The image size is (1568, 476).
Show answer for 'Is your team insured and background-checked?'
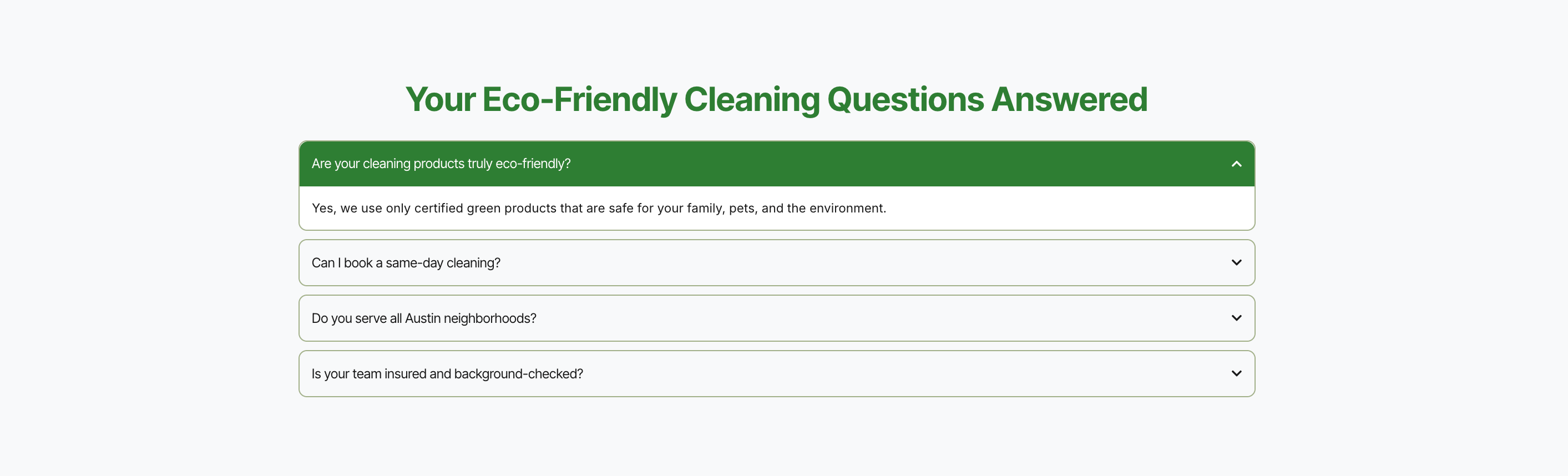pos(447,374)
